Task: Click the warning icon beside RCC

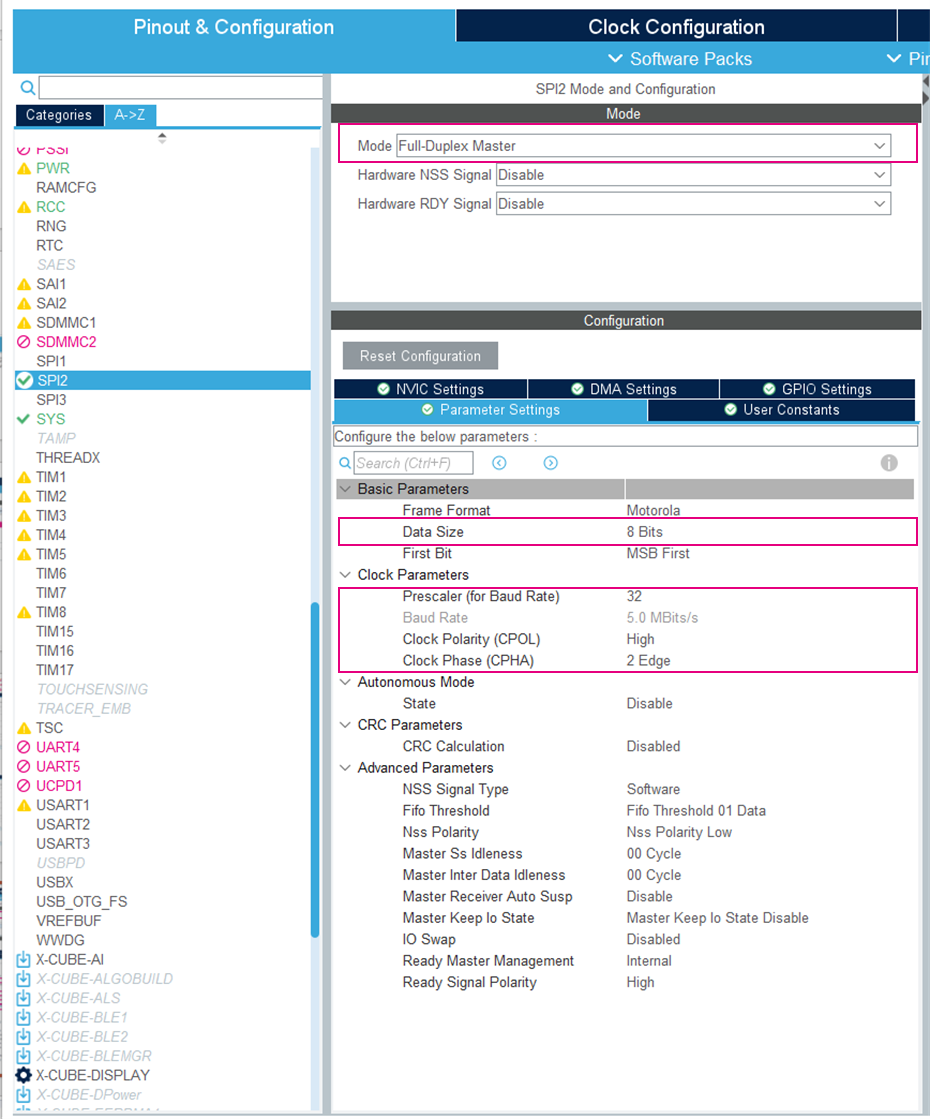Action: pos(24,207)
